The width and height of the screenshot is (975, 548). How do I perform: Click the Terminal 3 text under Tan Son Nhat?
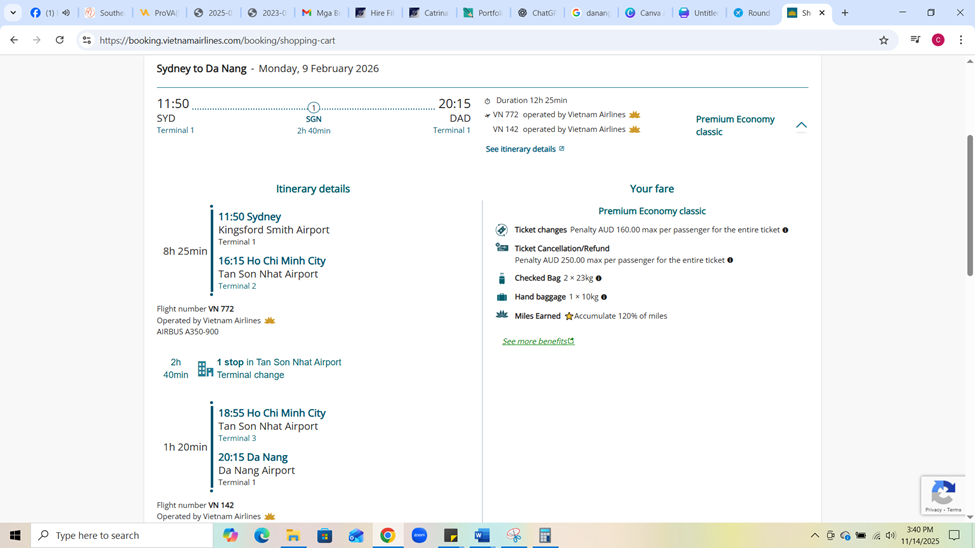pos(237,439)
